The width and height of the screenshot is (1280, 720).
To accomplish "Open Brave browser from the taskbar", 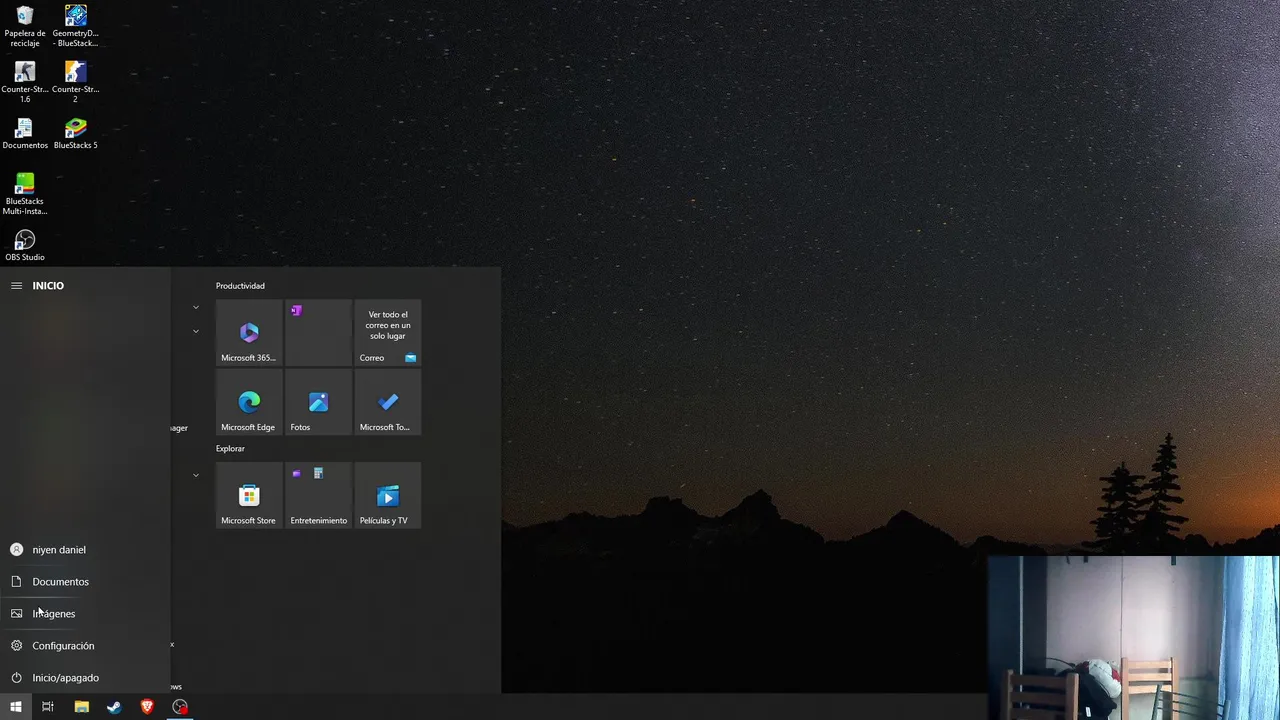I will [147, 707].
